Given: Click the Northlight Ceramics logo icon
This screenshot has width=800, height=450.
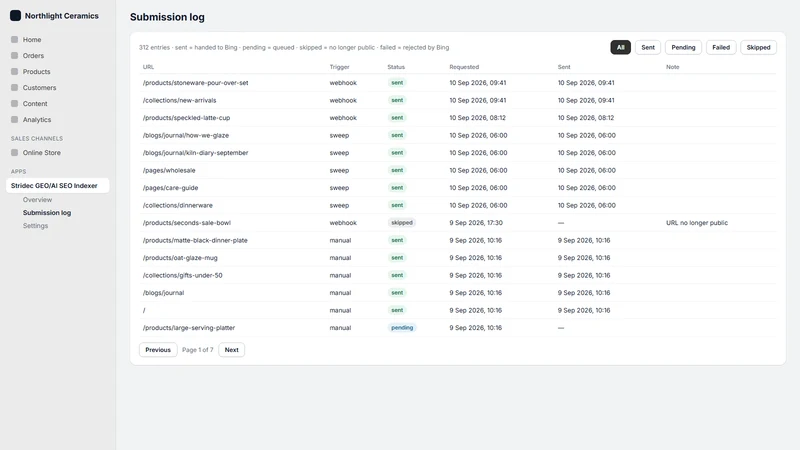Looking at the screenshot, I should [15, 16].
